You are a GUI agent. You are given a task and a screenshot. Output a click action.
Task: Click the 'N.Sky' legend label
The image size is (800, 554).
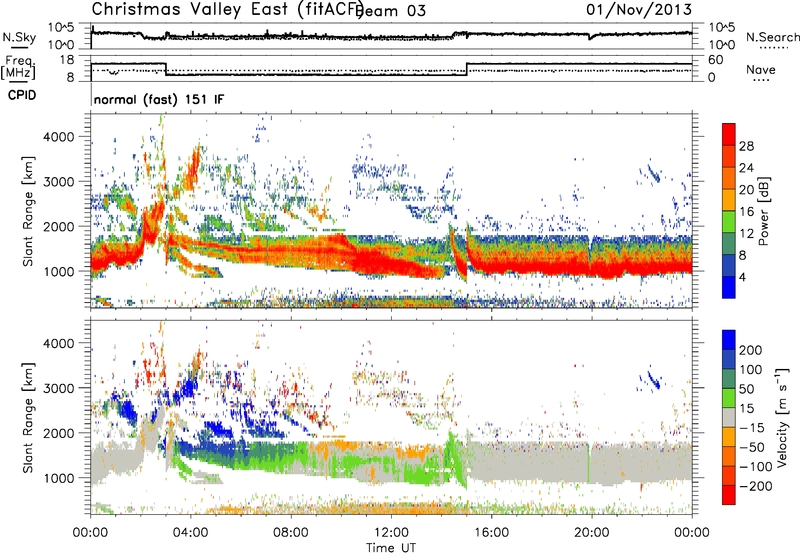coord(19,37)
